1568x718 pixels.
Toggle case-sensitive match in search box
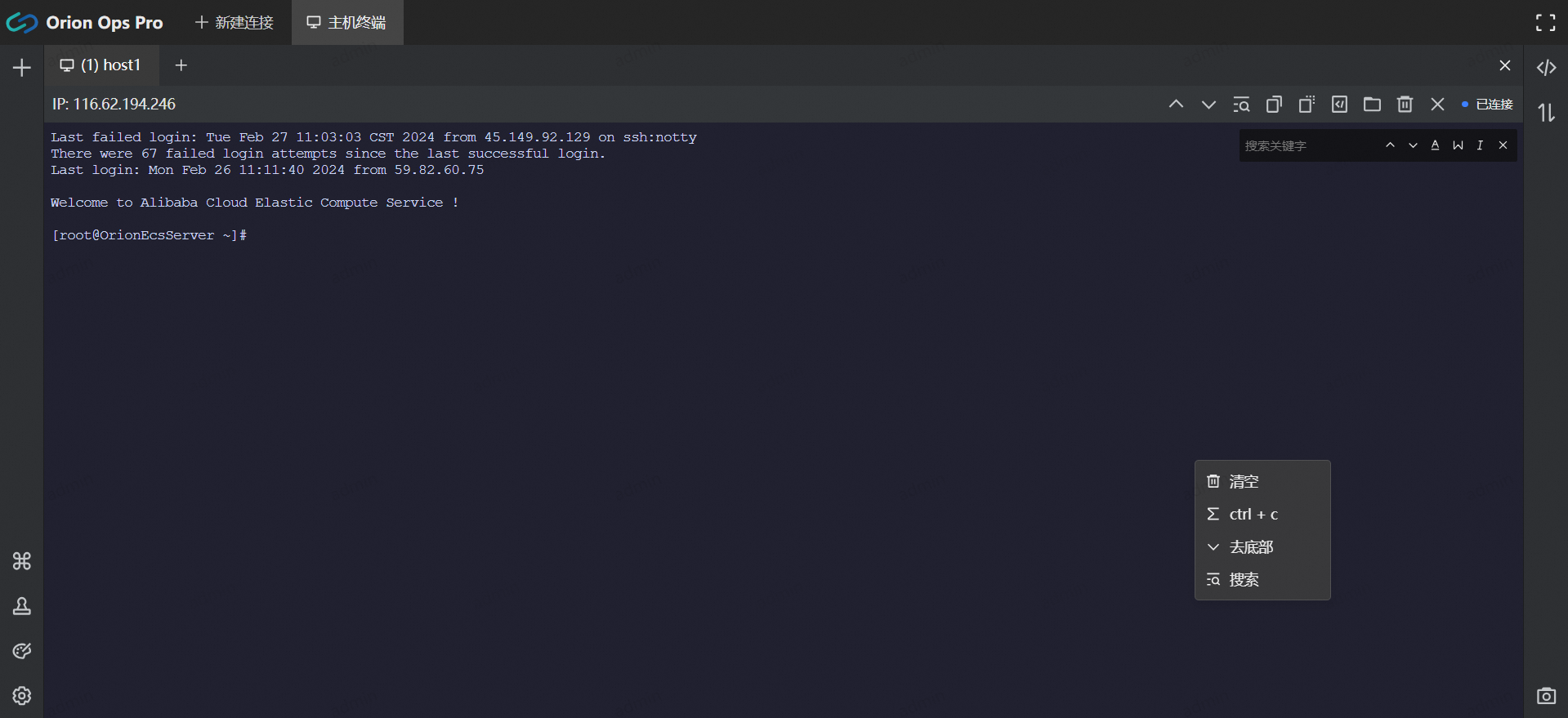tap(1435, 145)
